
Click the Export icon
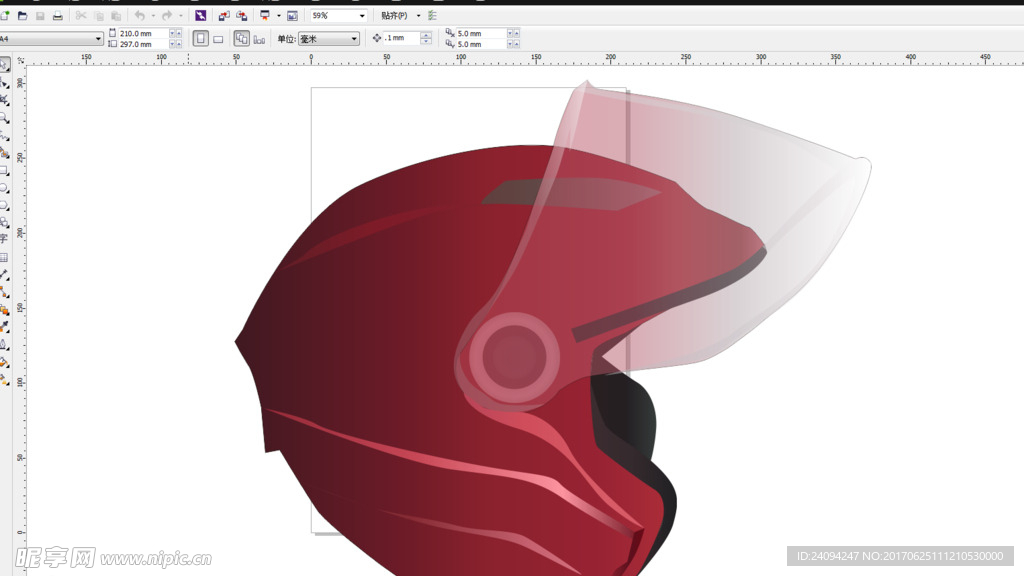pos(241,16)
